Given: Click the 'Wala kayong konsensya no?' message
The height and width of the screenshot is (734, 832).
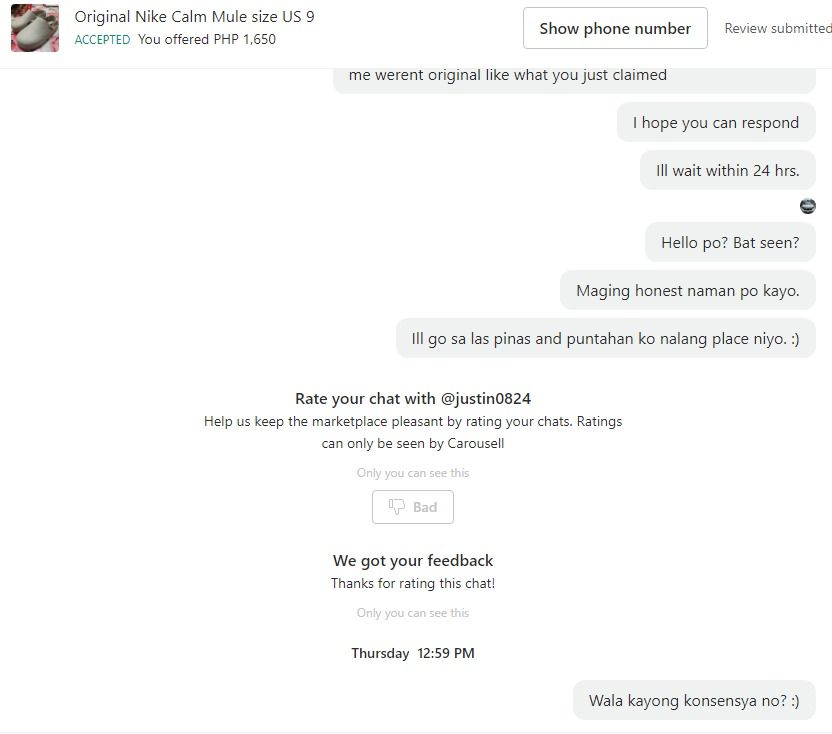Looking at the screenshot, I should point(694,701).
